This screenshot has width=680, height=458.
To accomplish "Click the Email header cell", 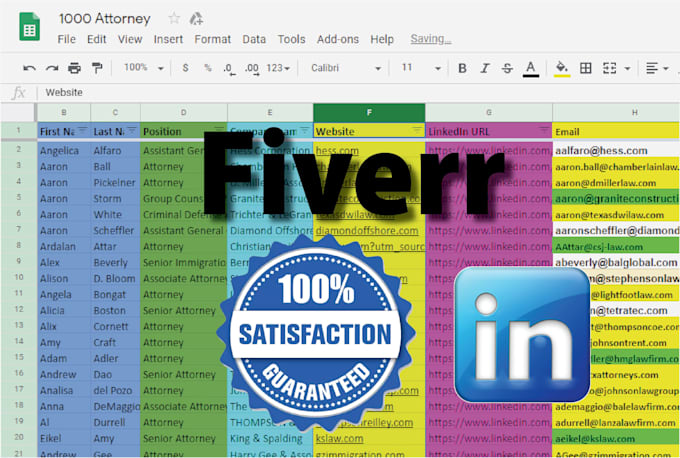I will [616, 131].
